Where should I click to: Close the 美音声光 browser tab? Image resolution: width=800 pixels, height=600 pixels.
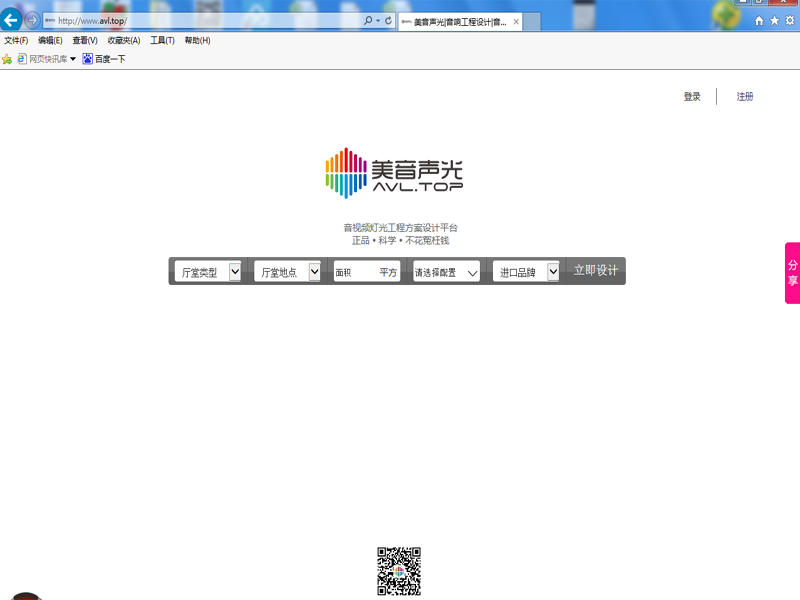[516, 21]
